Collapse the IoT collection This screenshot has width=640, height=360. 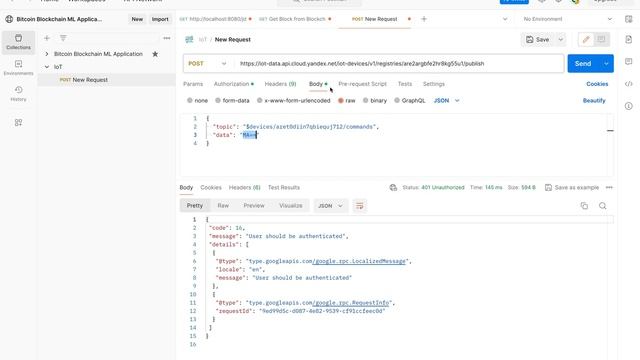point(47,67)
